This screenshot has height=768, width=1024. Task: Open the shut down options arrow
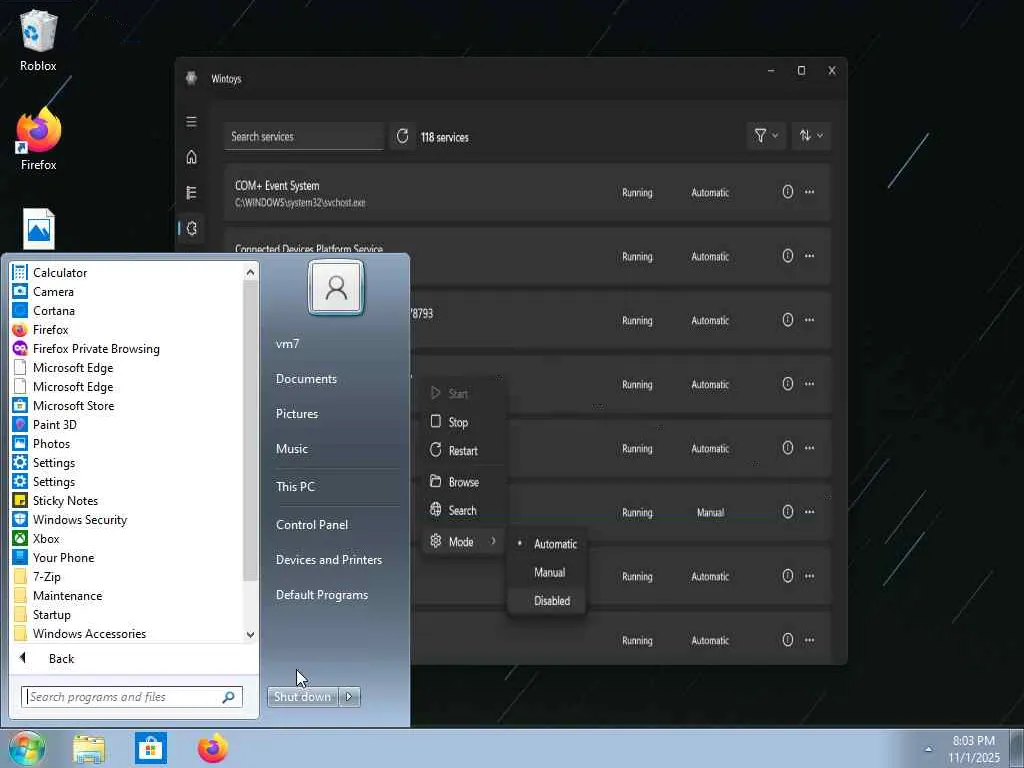pyautogui.click(x=349, y=697)
